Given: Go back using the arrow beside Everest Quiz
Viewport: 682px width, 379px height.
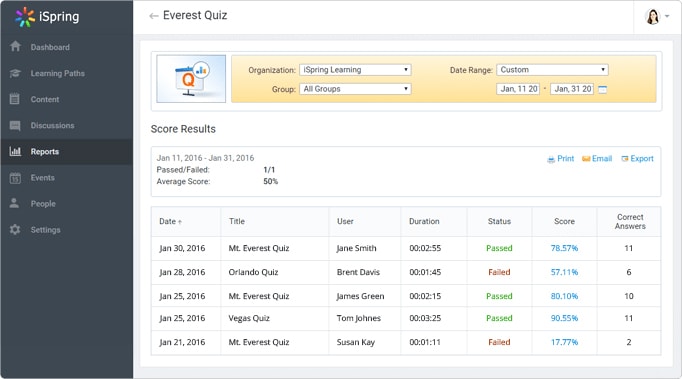Looking at the screenshot, I should tap(153, 16).
